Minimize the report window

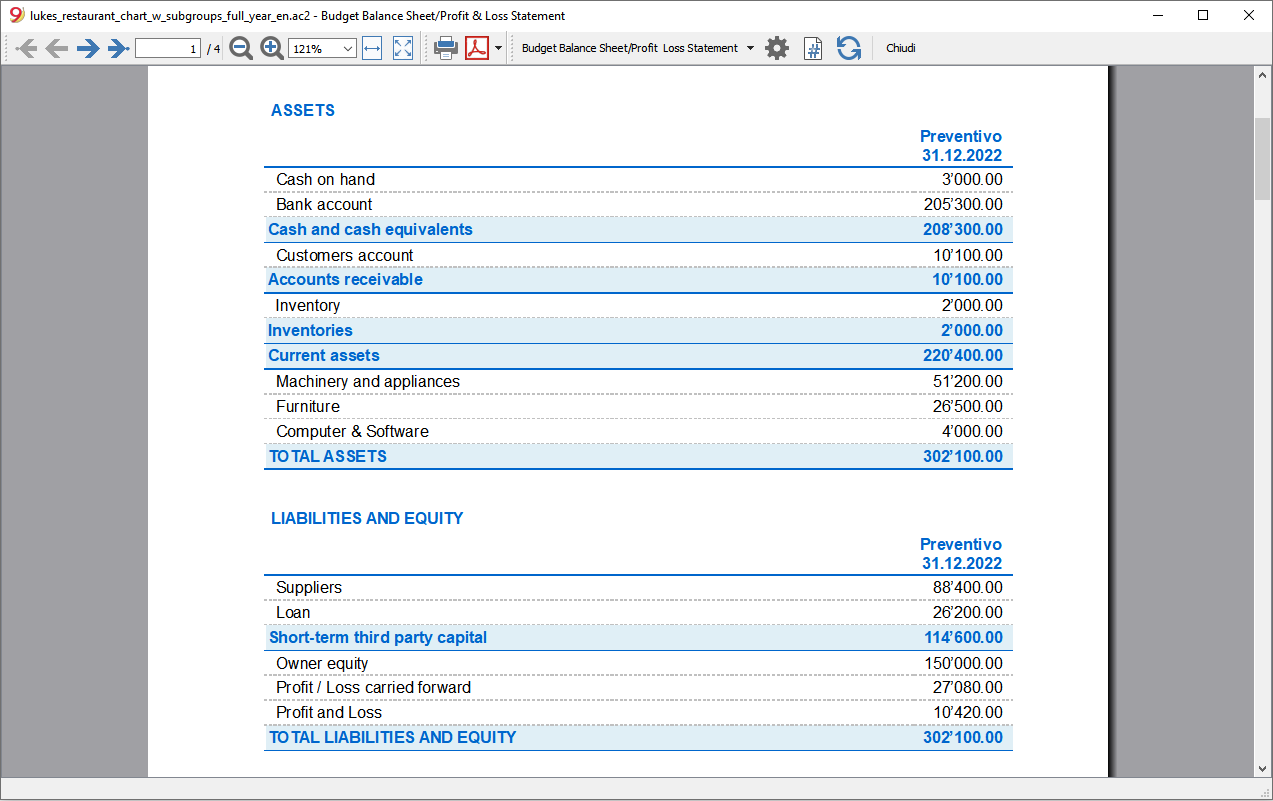[x=1157, y=15]
